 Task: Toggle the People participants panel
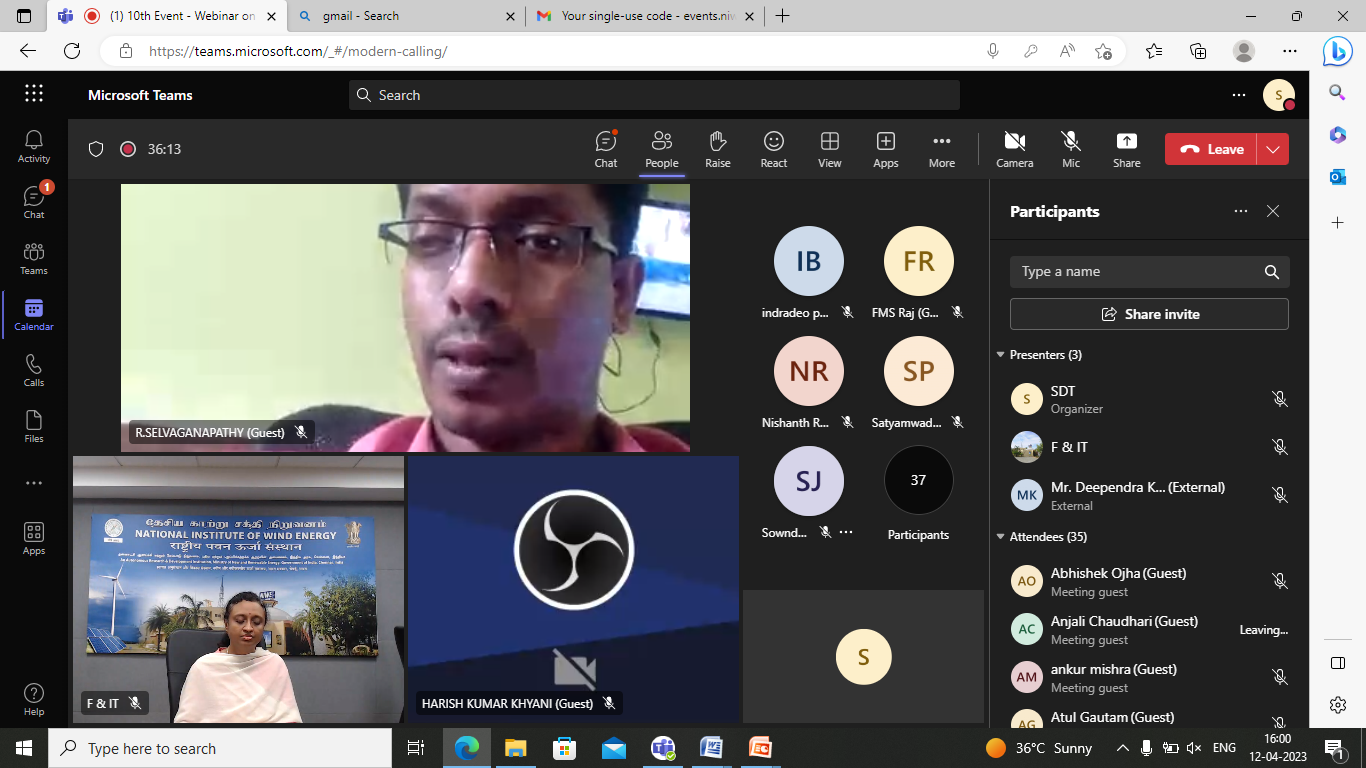pyautogui.click(x=661, y=149)
